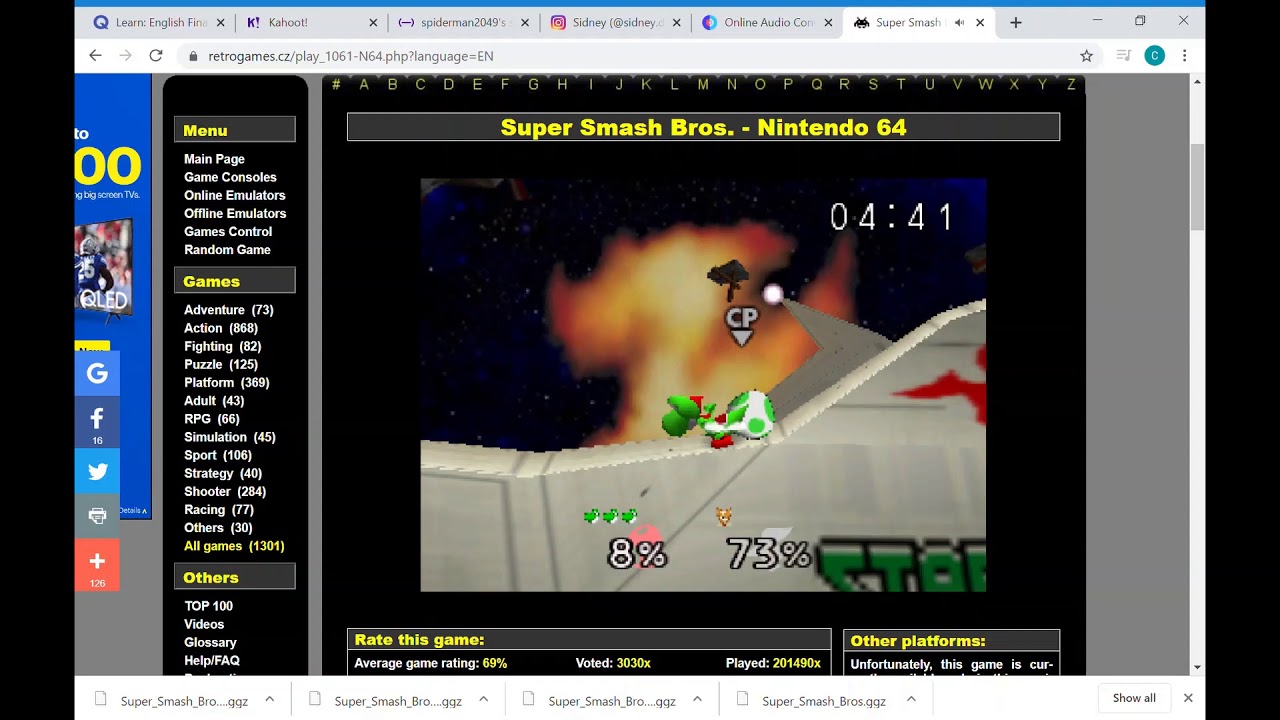The image size is (1280, 720).
Task: Select Action (868) category
Action: [221, 328]
